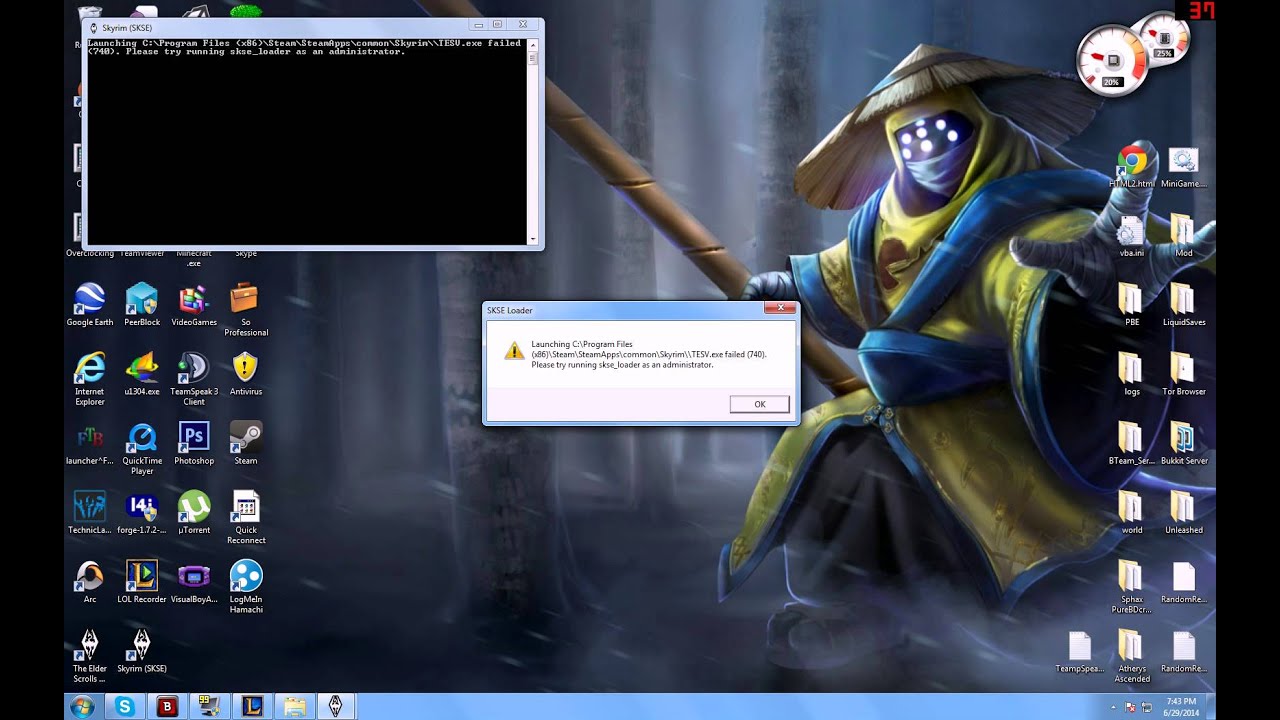This screenshot has width=1280, height=720.
Task: Open Atherys Ascended folder
Action: [x=1131, y=655]
